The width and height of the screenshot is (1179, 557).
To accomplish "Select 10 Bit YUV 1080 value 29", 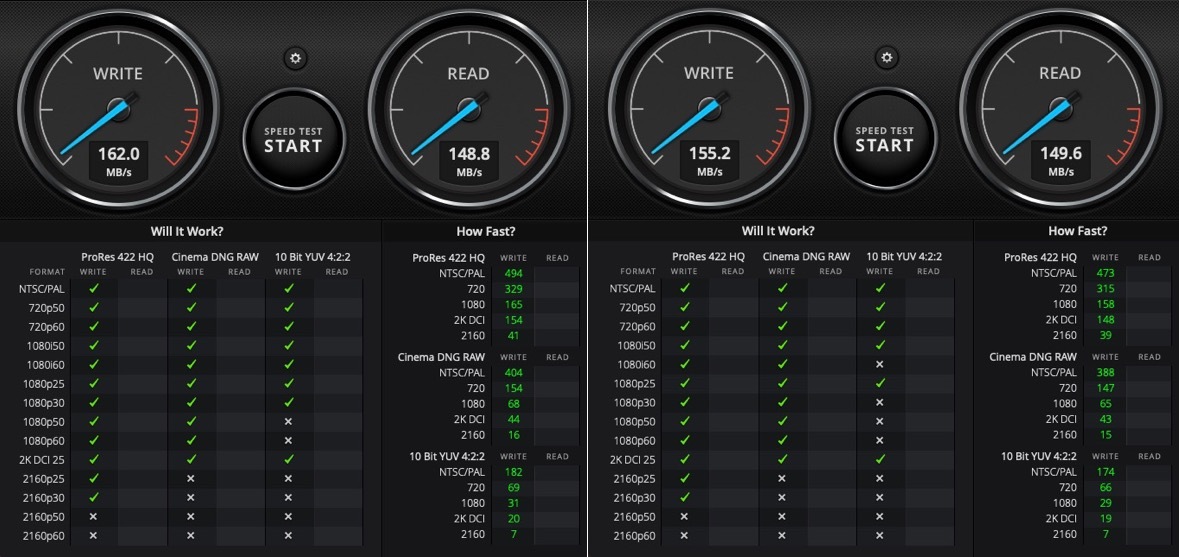I will pyautogui.click(x=1105, y=503).
